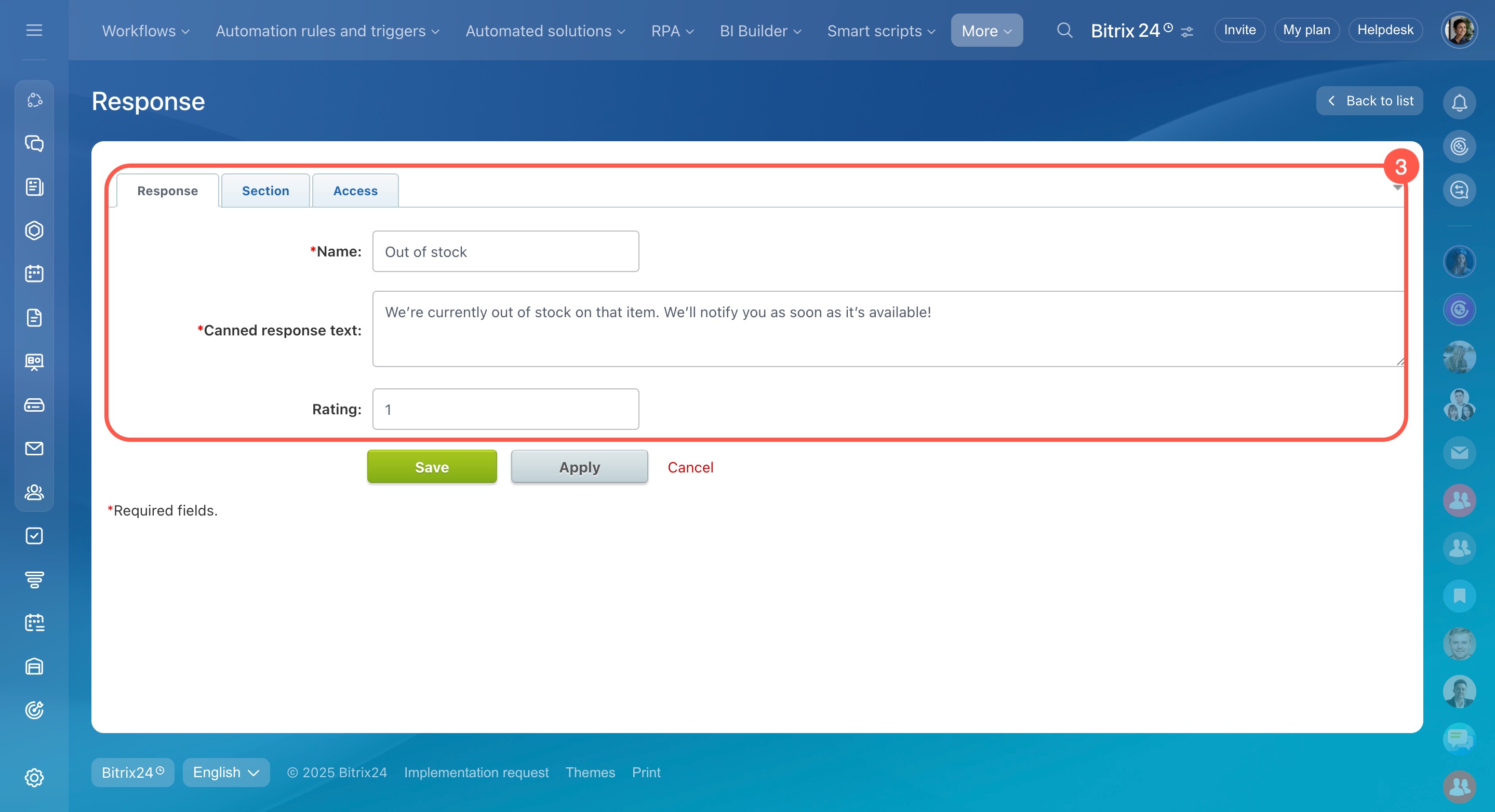The height and width of the screenshot is (812, 1495).
Task: Open the messenger chat icon in left sidebar
Action: (x=34, y=143)
